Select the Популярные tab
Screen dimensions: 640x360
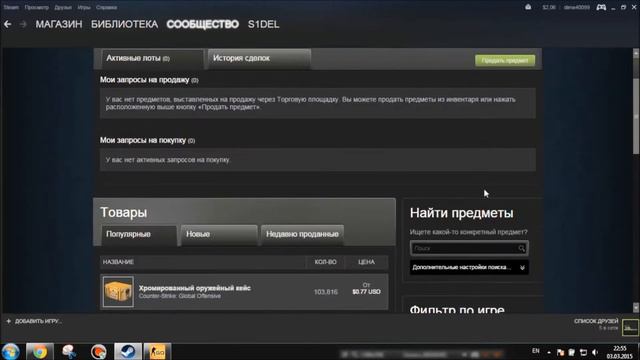(139, 235)
